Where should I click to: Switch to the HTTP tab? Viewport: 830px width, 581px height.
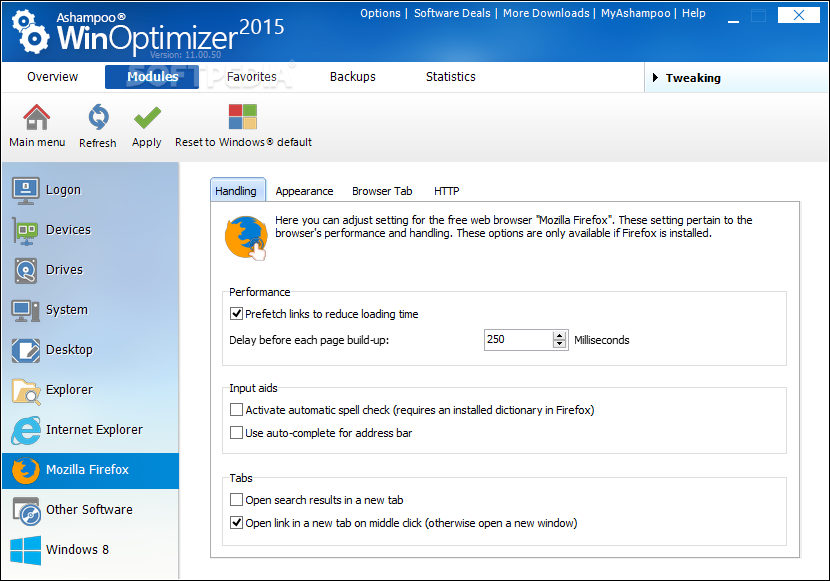click(447, 191)
